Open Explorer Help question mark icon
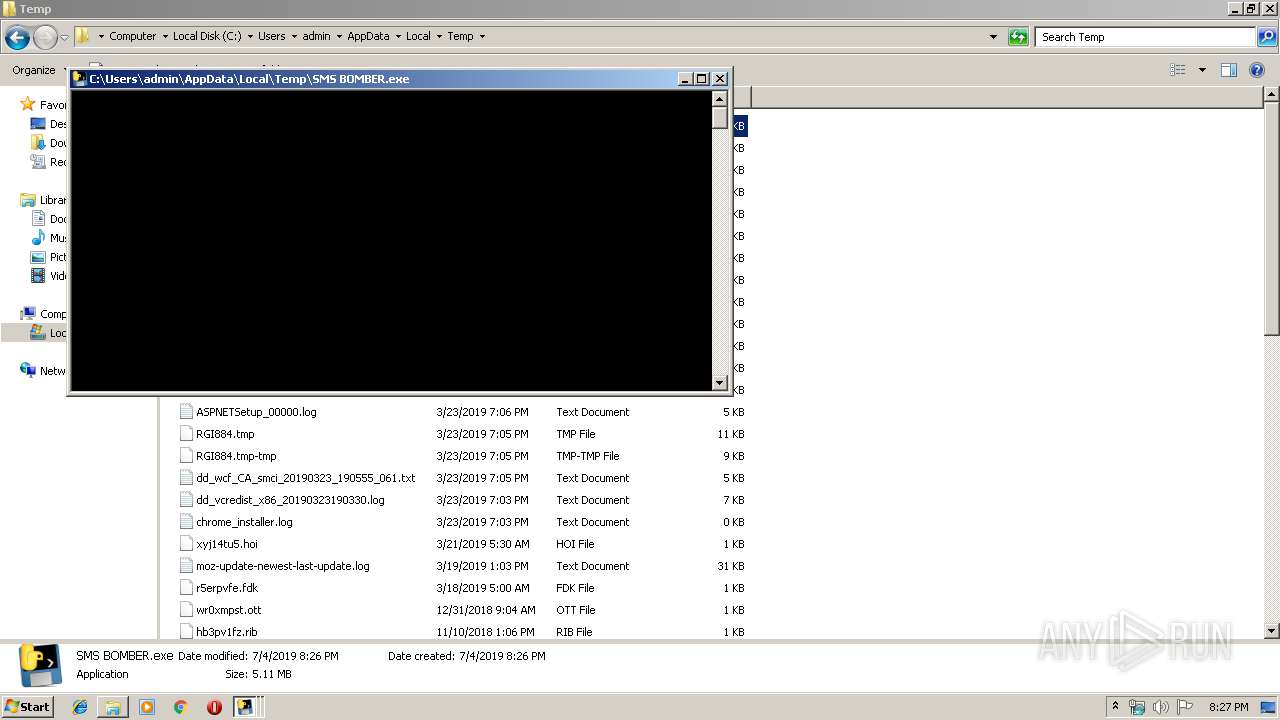This screenshot has height=720, width=1280. pyautogui.click(x=1257, y=70)
